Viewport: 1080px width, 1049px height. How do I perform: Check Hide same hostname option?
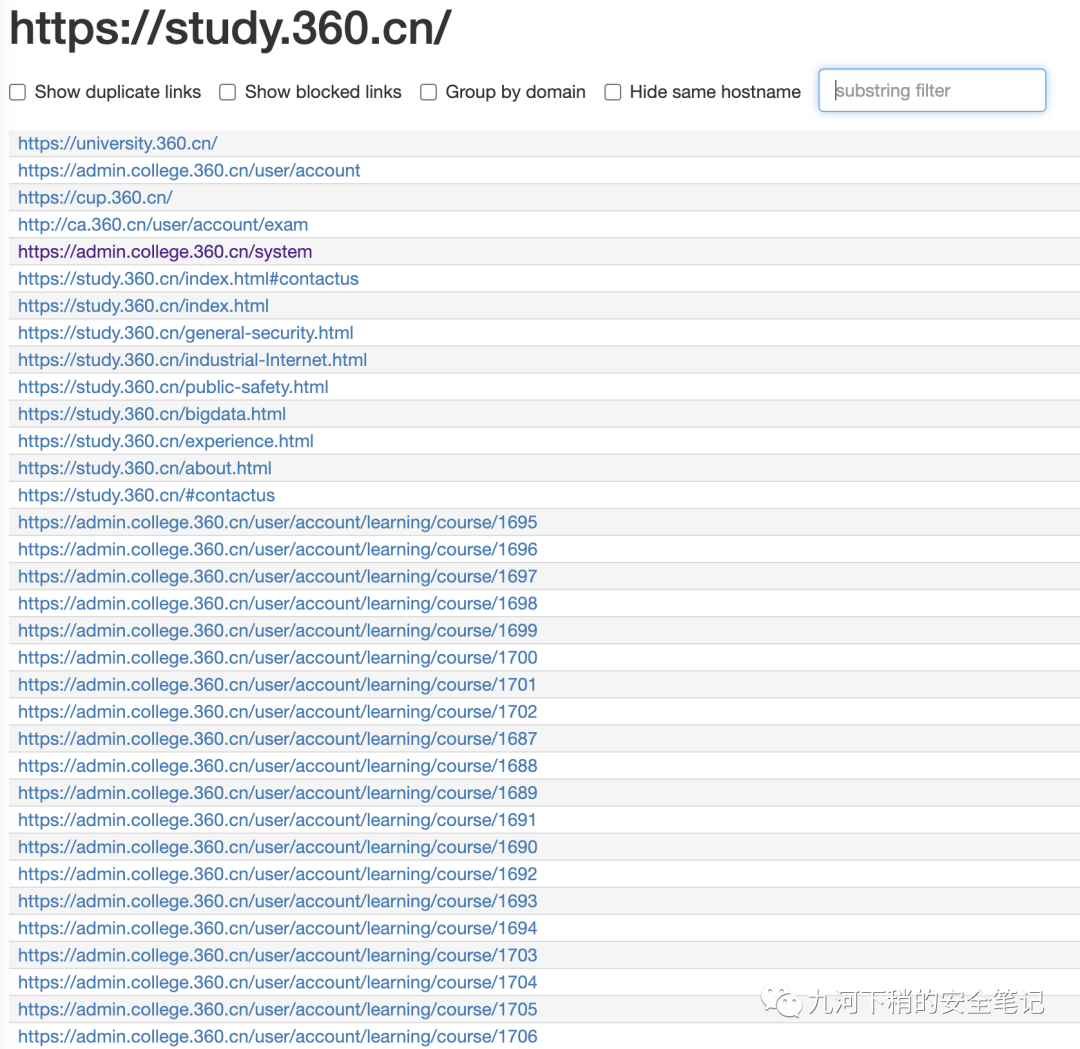tap(612, 92)
